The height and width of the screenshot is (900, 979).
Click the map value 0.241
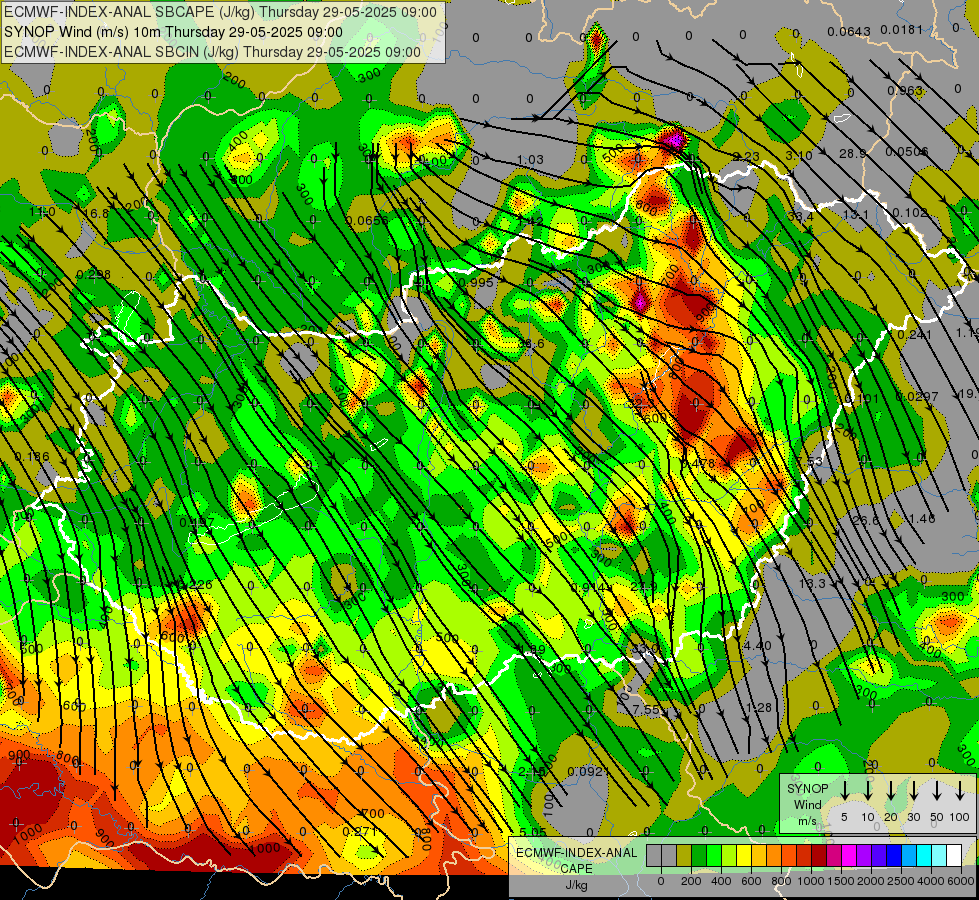(914, 335)
